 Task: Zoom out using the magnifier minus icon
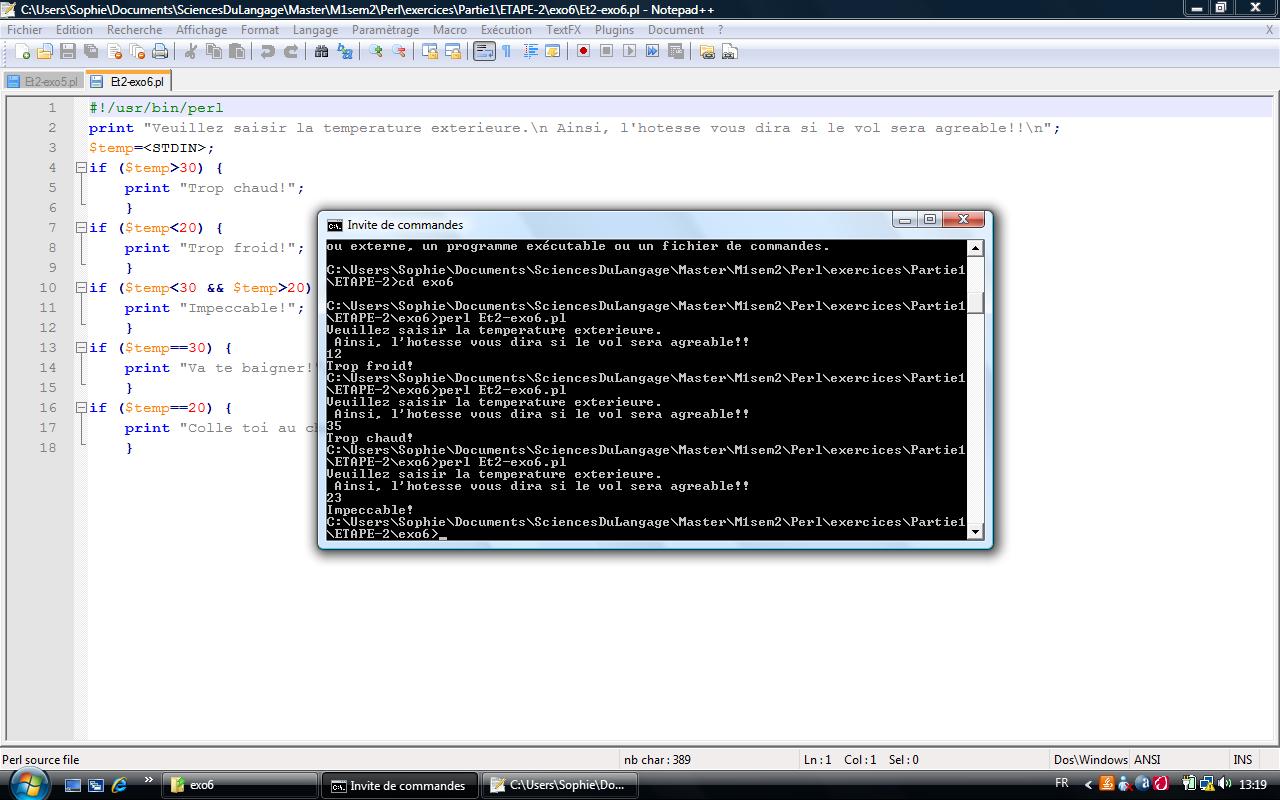399,52
